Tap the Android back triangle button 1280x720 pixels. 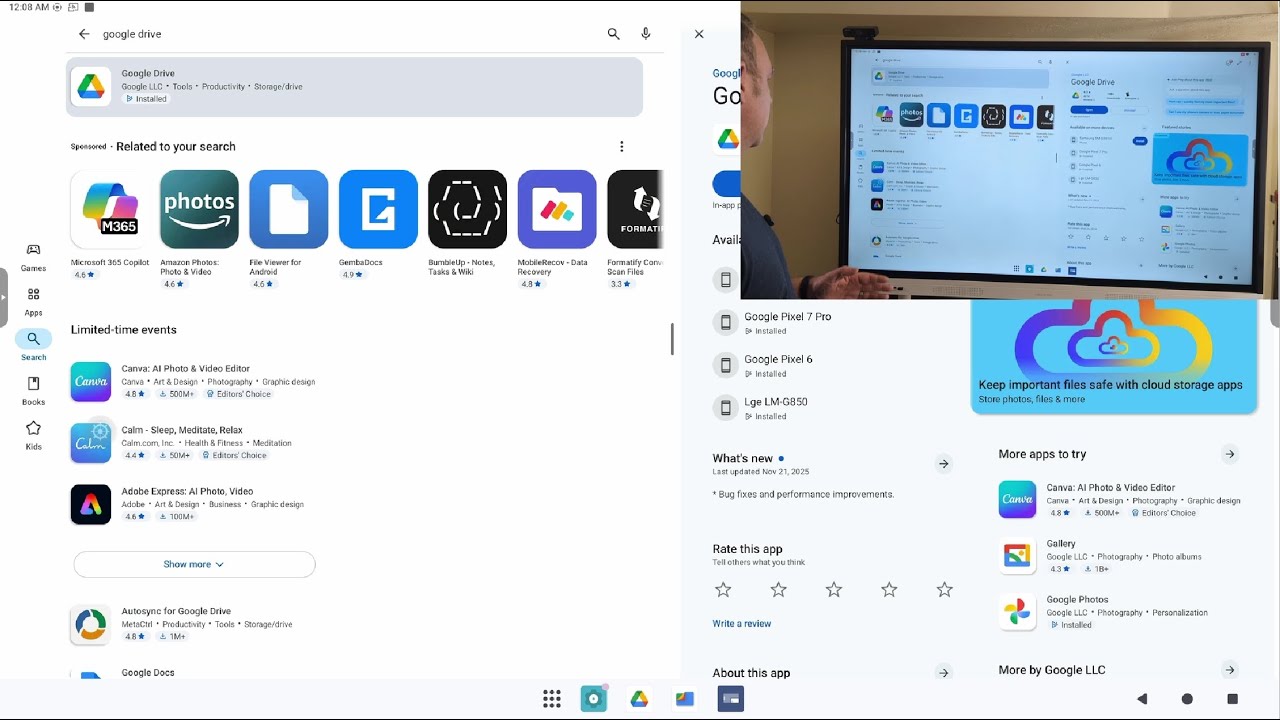click(x=1142, y=699)
